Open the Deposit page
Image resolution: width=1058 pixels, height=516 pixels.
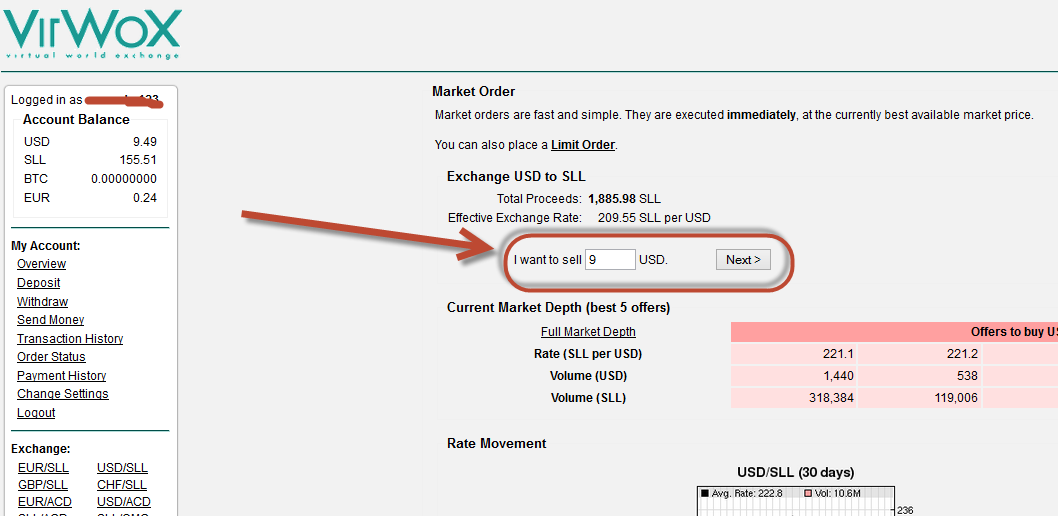click(38, 283)
